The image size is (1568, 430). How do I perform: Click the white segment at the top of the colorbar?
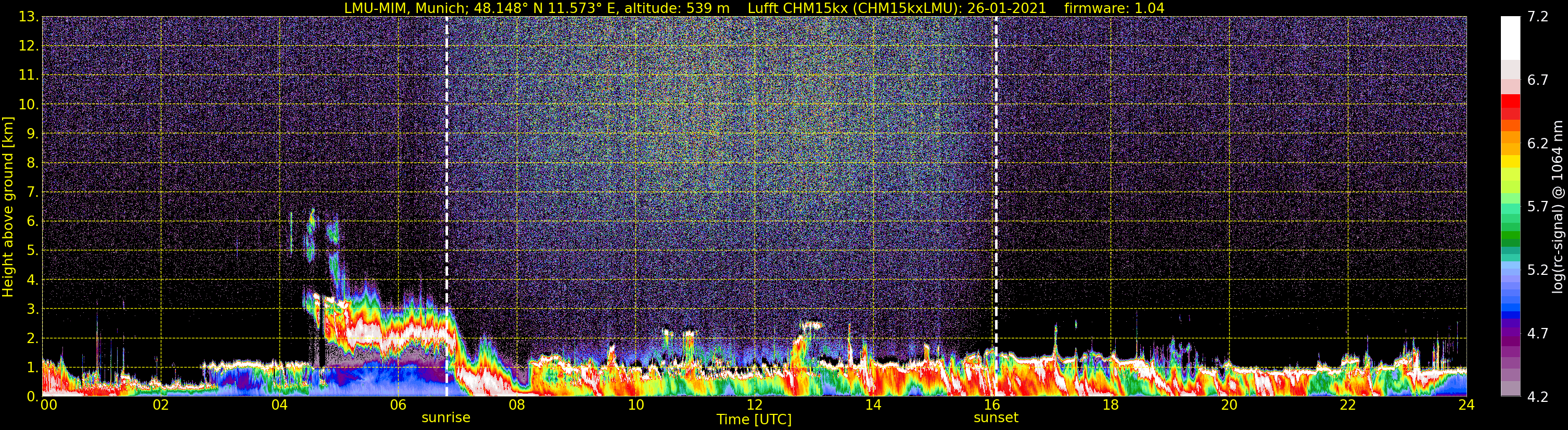[x=1510, y=38]
